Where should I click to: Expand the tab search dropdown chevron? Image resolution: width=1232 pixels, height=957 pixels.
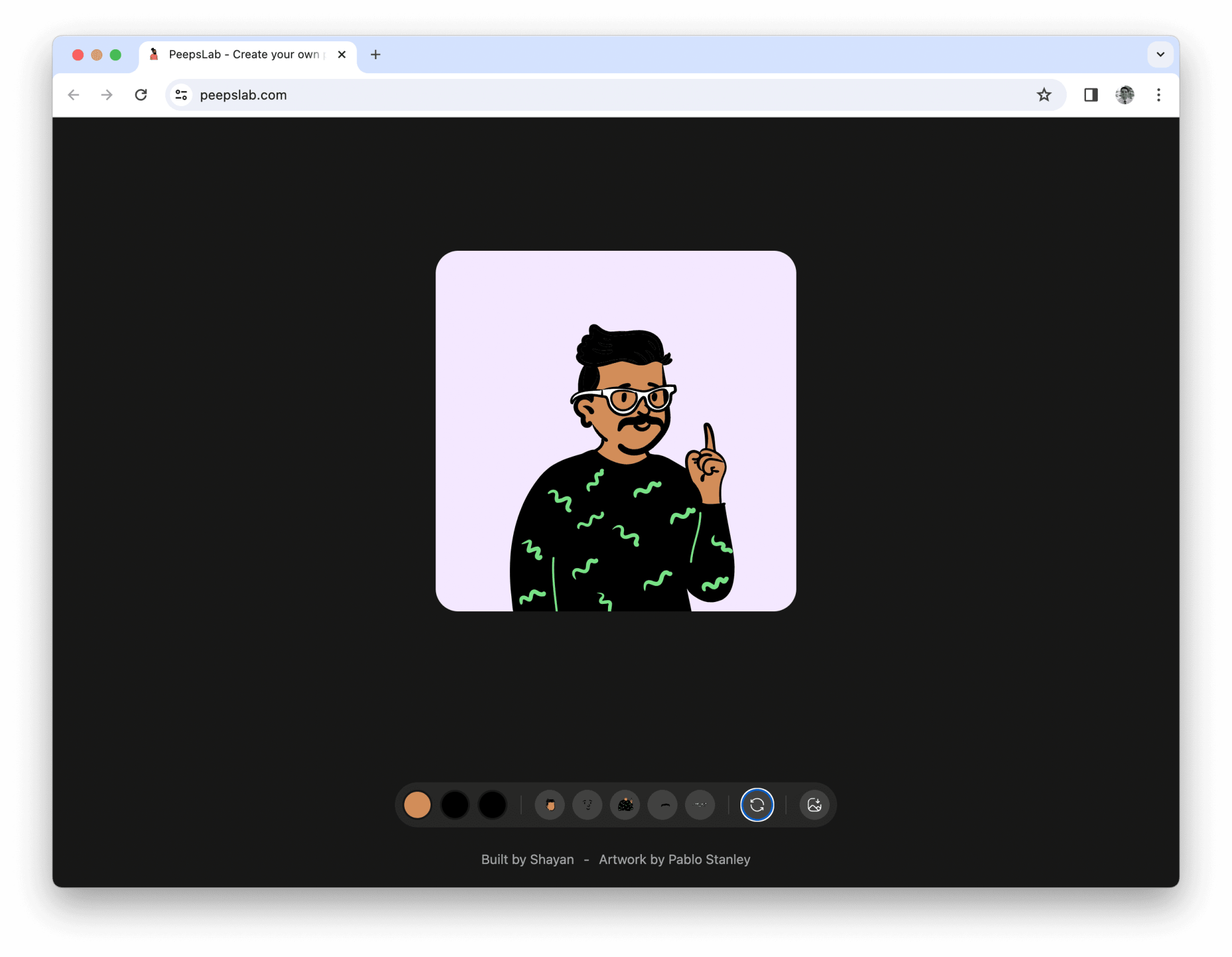1161,54
